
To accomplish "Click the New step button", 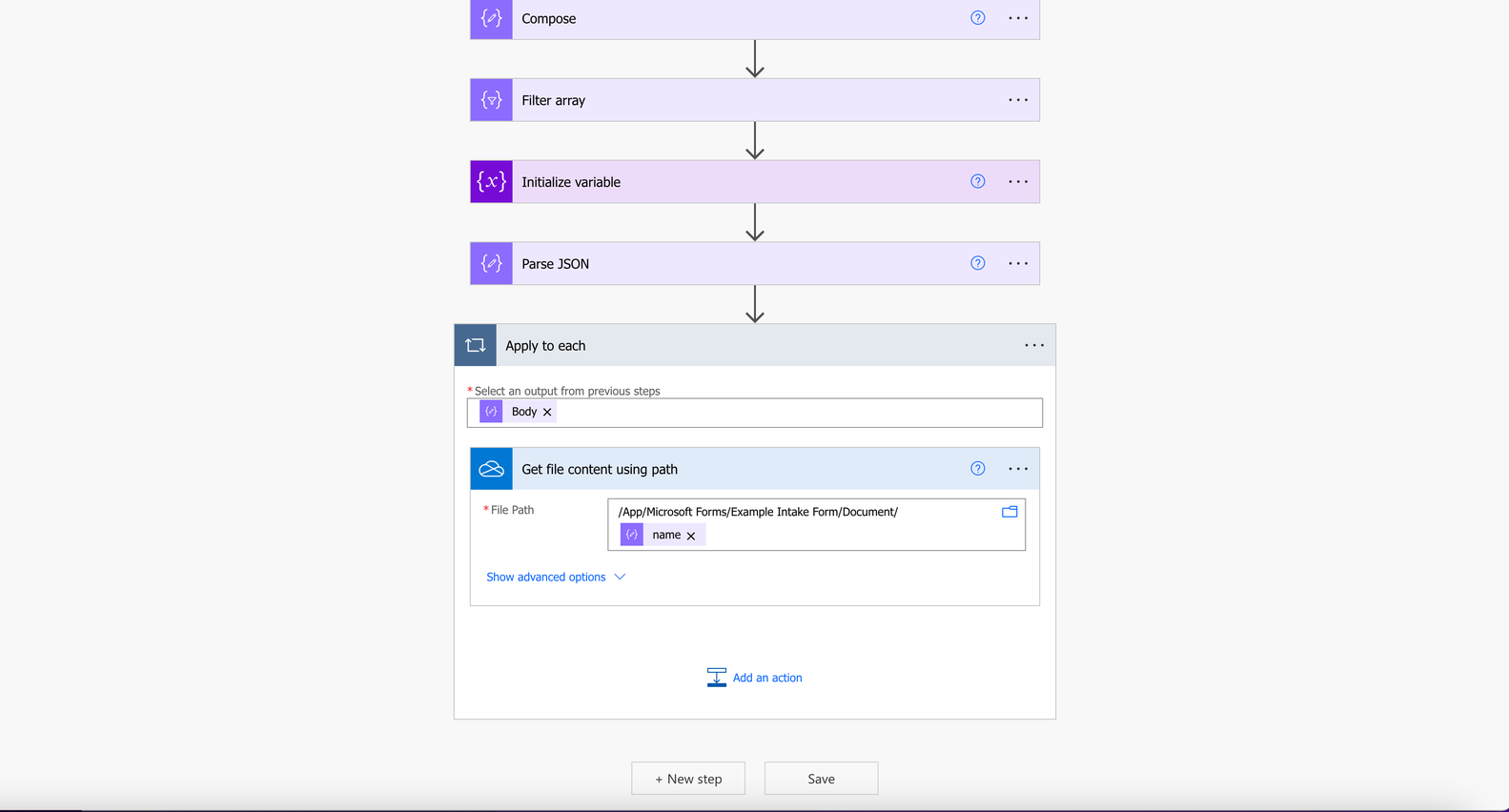I will coord(688,779).
